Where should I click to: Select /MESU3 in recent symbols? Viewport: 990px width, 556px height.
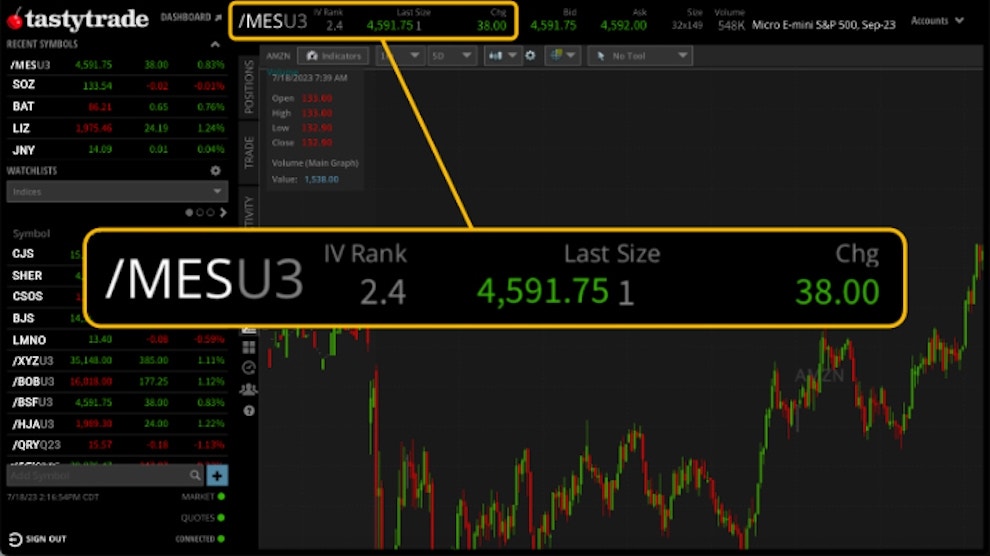click(x=117, y=64)
